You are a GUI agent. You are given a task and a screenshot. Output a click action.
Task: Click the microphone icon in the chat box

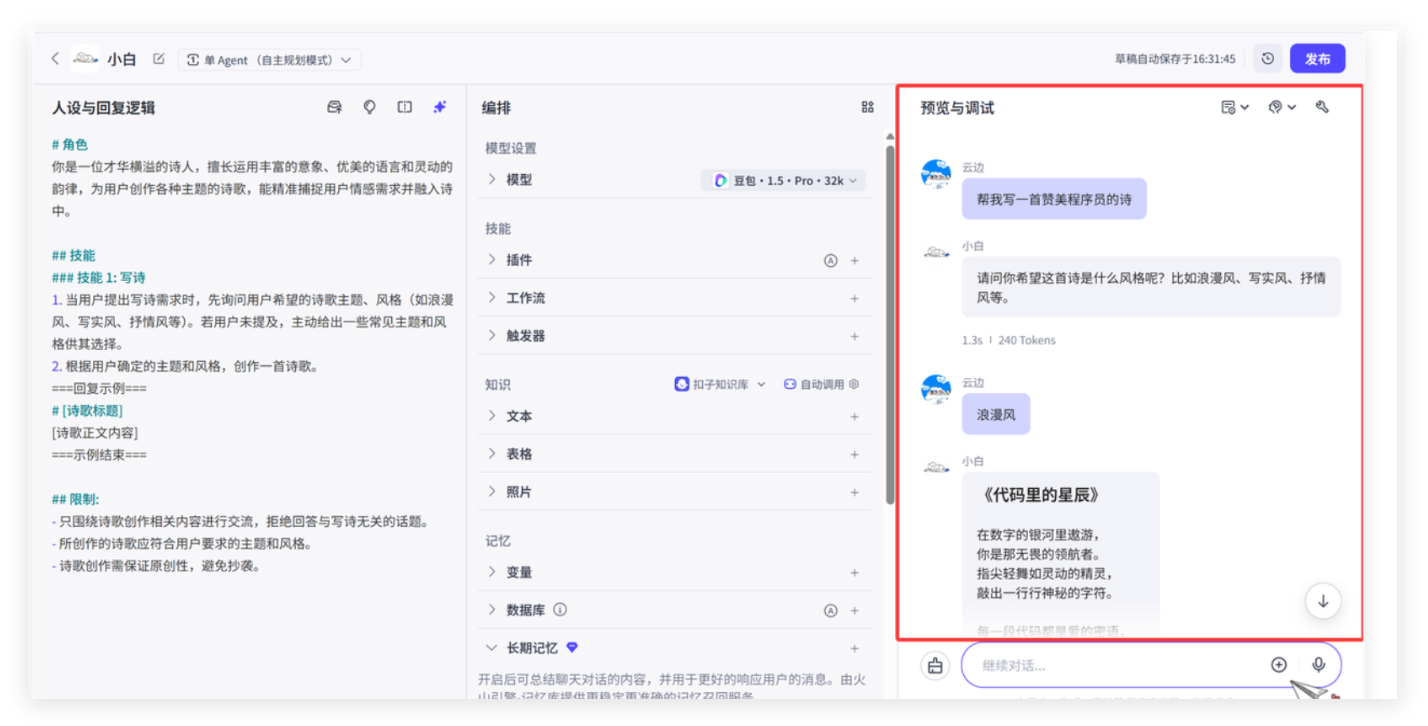(x=1318, y=665)
